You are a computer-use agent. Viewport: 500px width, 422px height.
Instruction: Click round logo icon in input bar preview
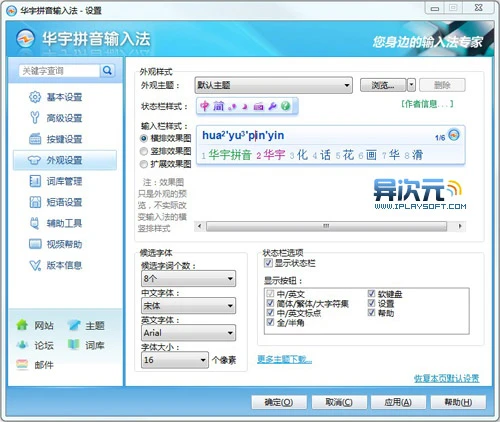coord(454,135)
